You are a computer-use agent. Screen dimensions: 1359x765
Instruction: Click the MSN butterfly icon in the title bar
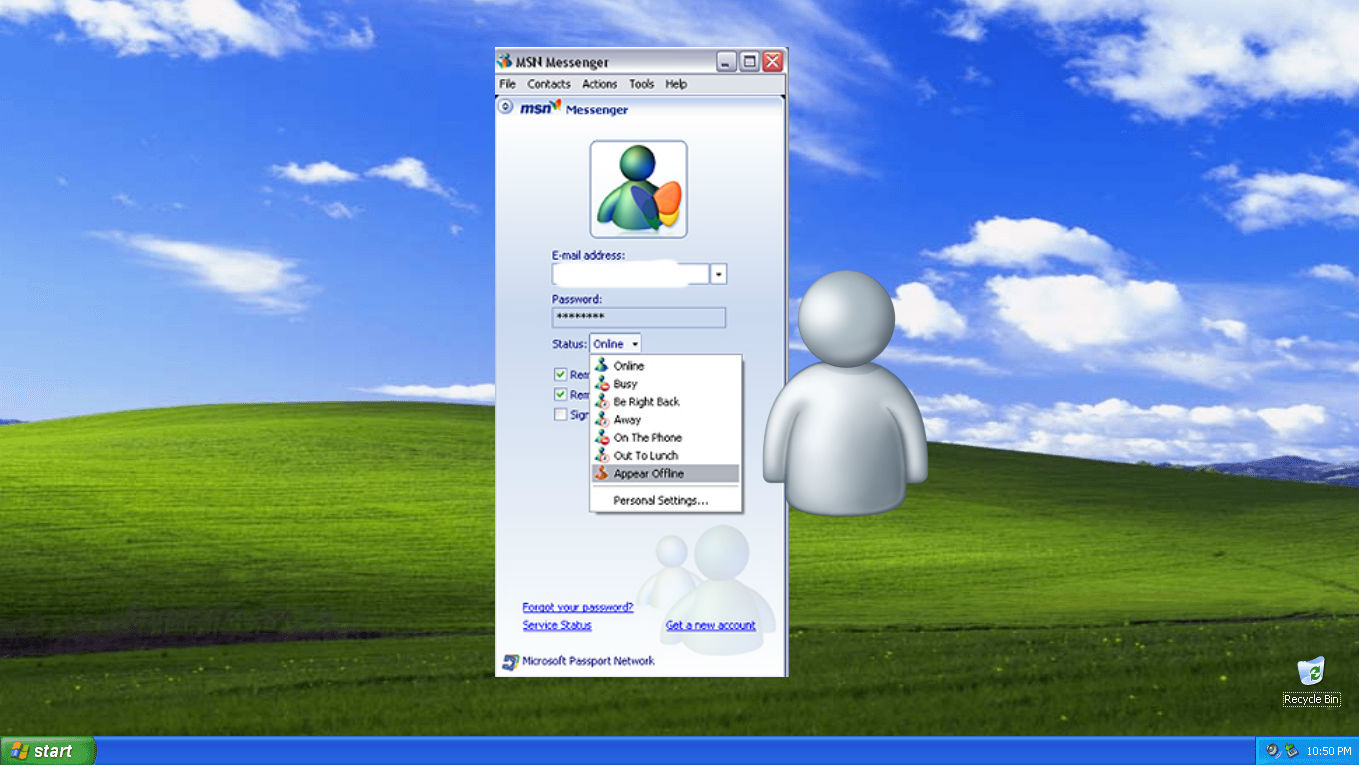[505, 62]
